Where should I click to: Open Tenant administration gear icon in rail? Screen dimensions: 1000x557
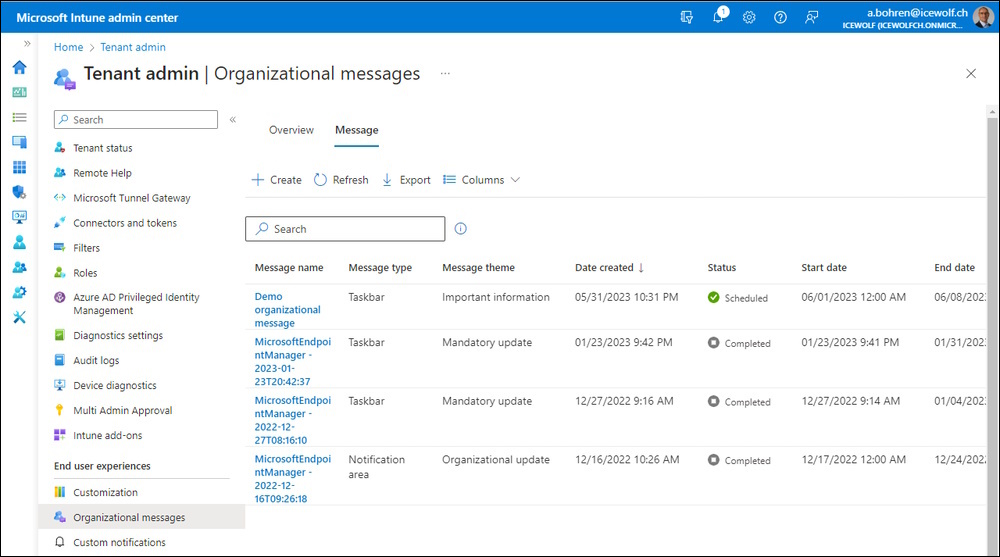coord(20,292)
